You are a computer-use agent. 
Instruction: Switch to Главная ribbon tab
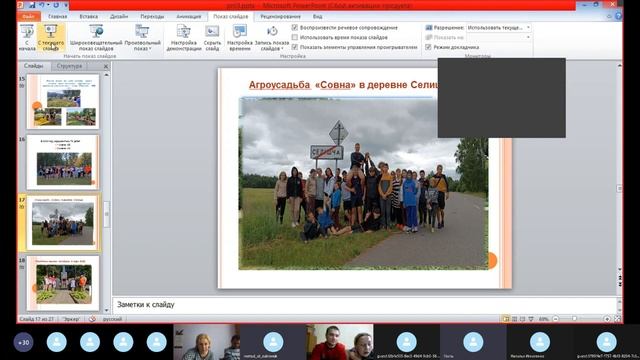point(58,16)
